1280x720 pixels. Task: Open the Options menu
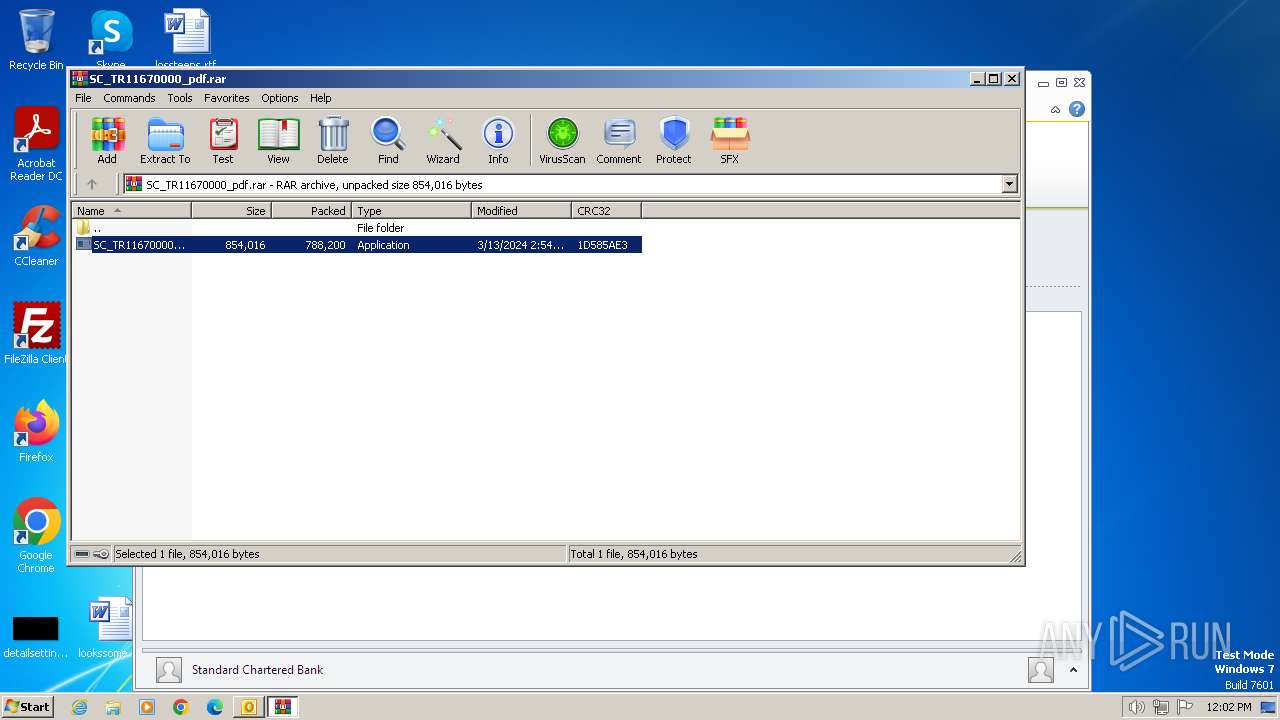(280, 98)
